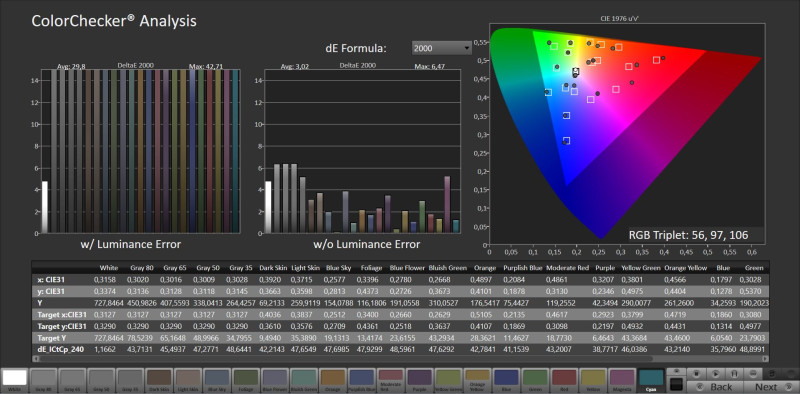
Task: Select the Purplish Blue patch
Action: [362, 380]
